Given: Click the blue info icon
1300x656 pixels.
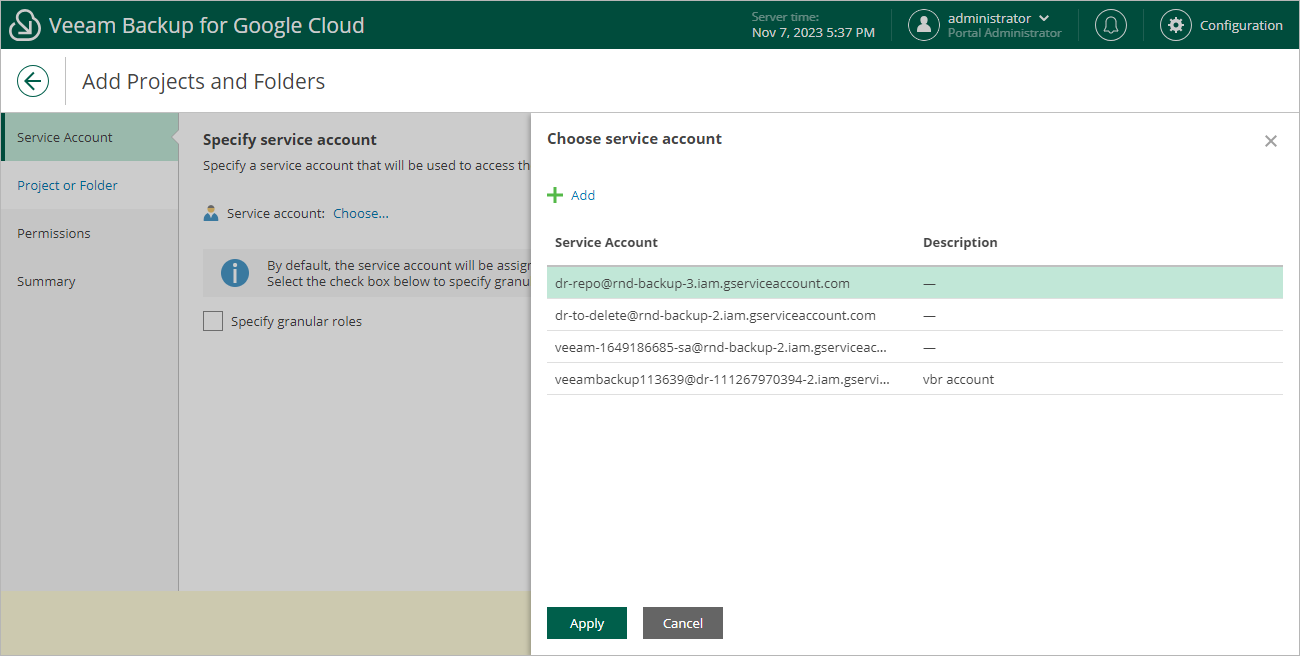Looking at the screenshot, I should point(235,273).
